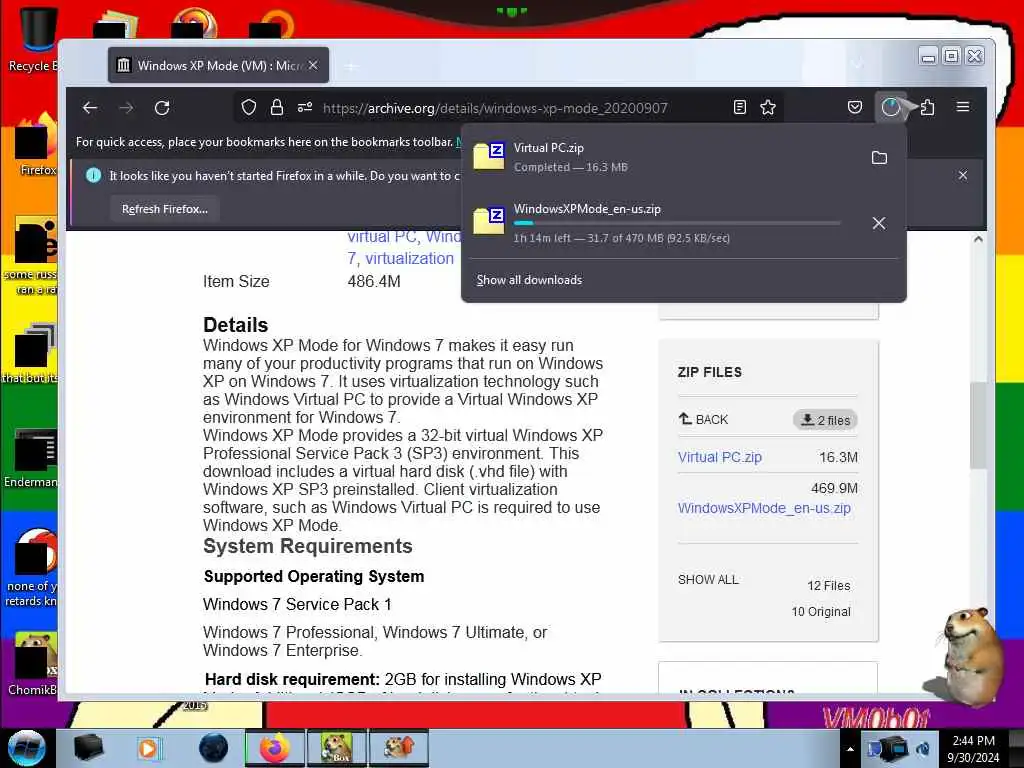Click the hamster Box taskbar icon
This screenshot has width=1024, height=768.
click(x=336, y=748)
